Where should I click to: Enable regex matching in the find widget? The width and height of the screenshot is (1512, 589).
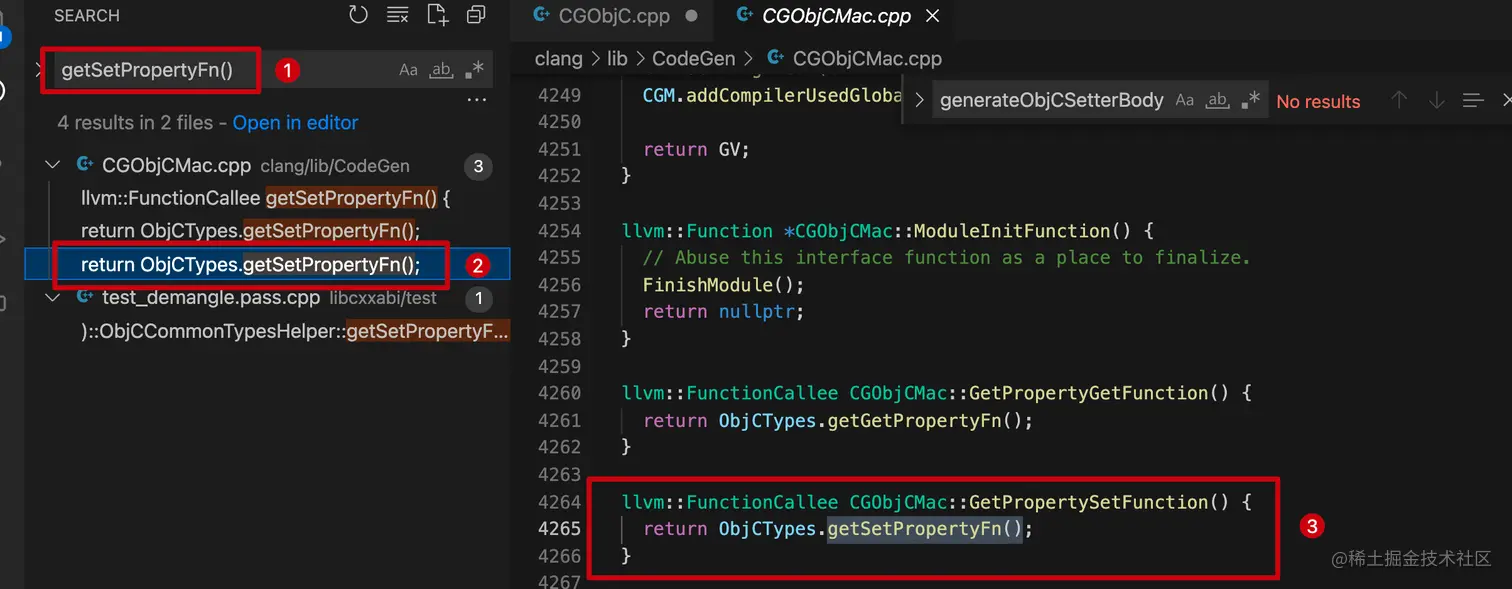coord(1250,99)
